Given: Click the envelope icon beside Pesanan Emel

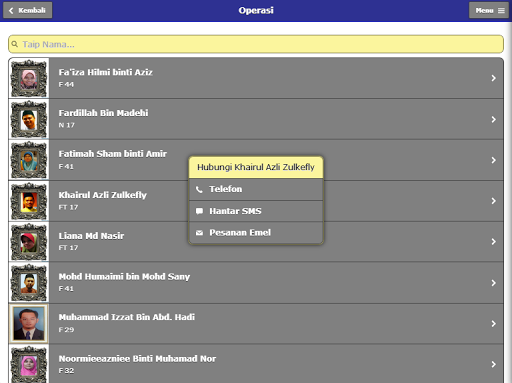Looking at the screenshot, I should [199, 233].
